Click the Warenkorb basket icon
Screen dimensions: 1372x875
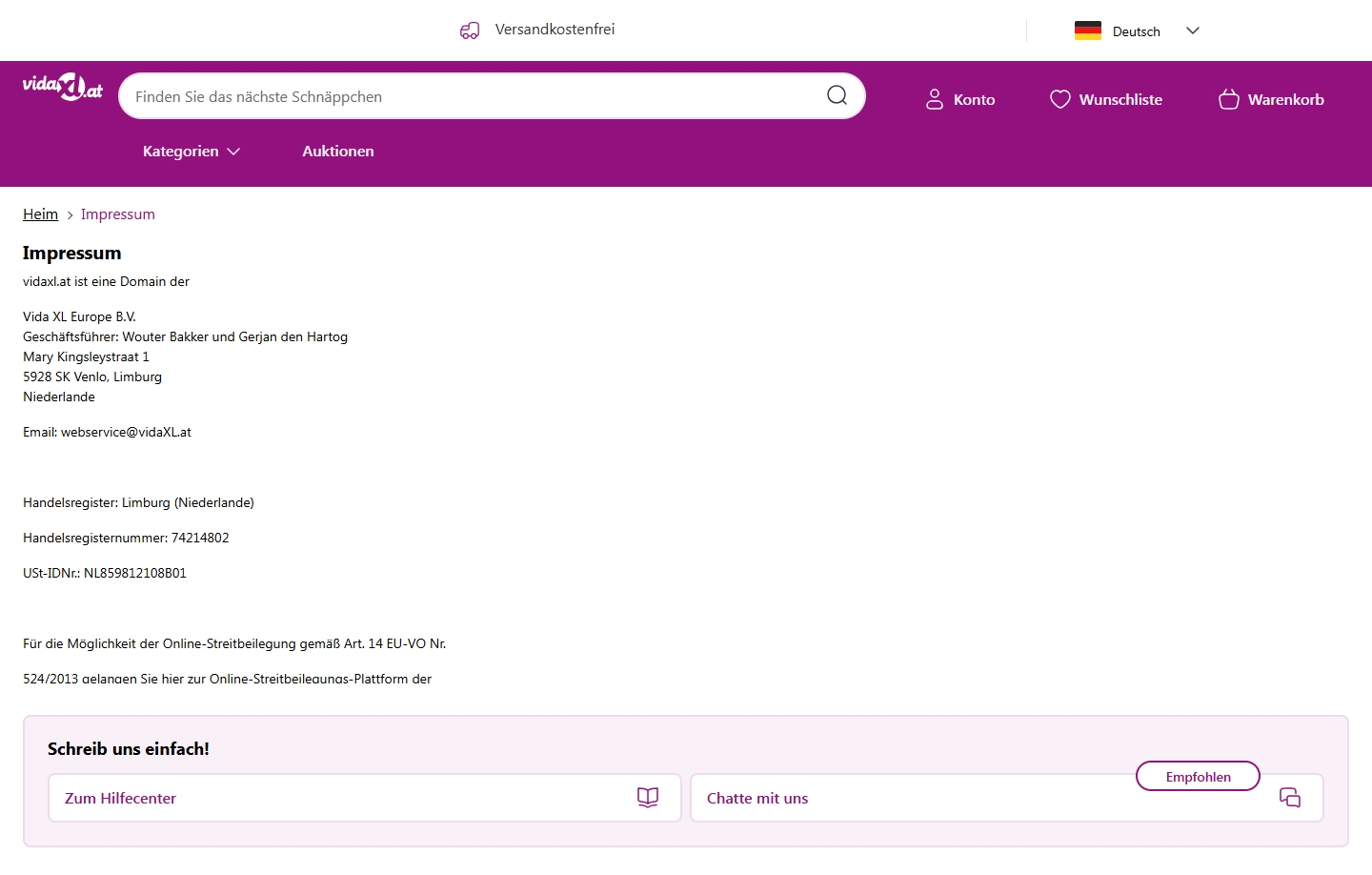point(1229,99)
